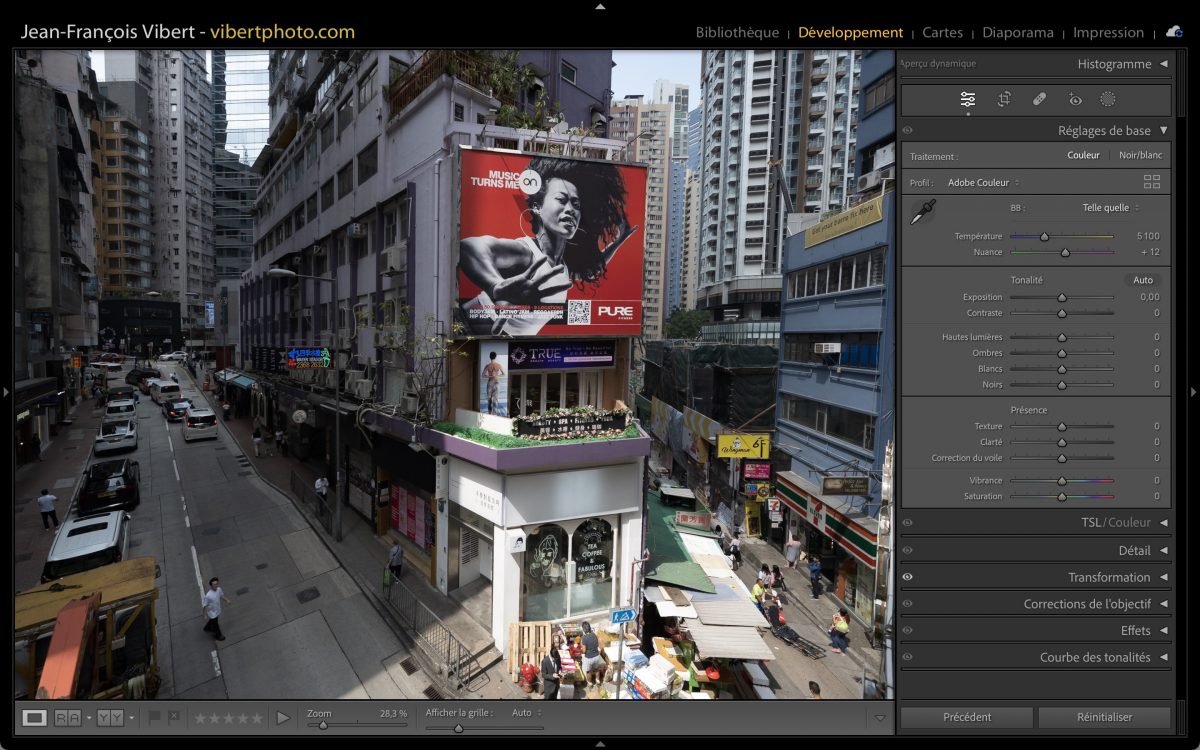Image resolution: width=1200 pixels, height=750 pixels.
Task: Open the 'Telle quelle' white balance dropdown
Action: 1110,208
